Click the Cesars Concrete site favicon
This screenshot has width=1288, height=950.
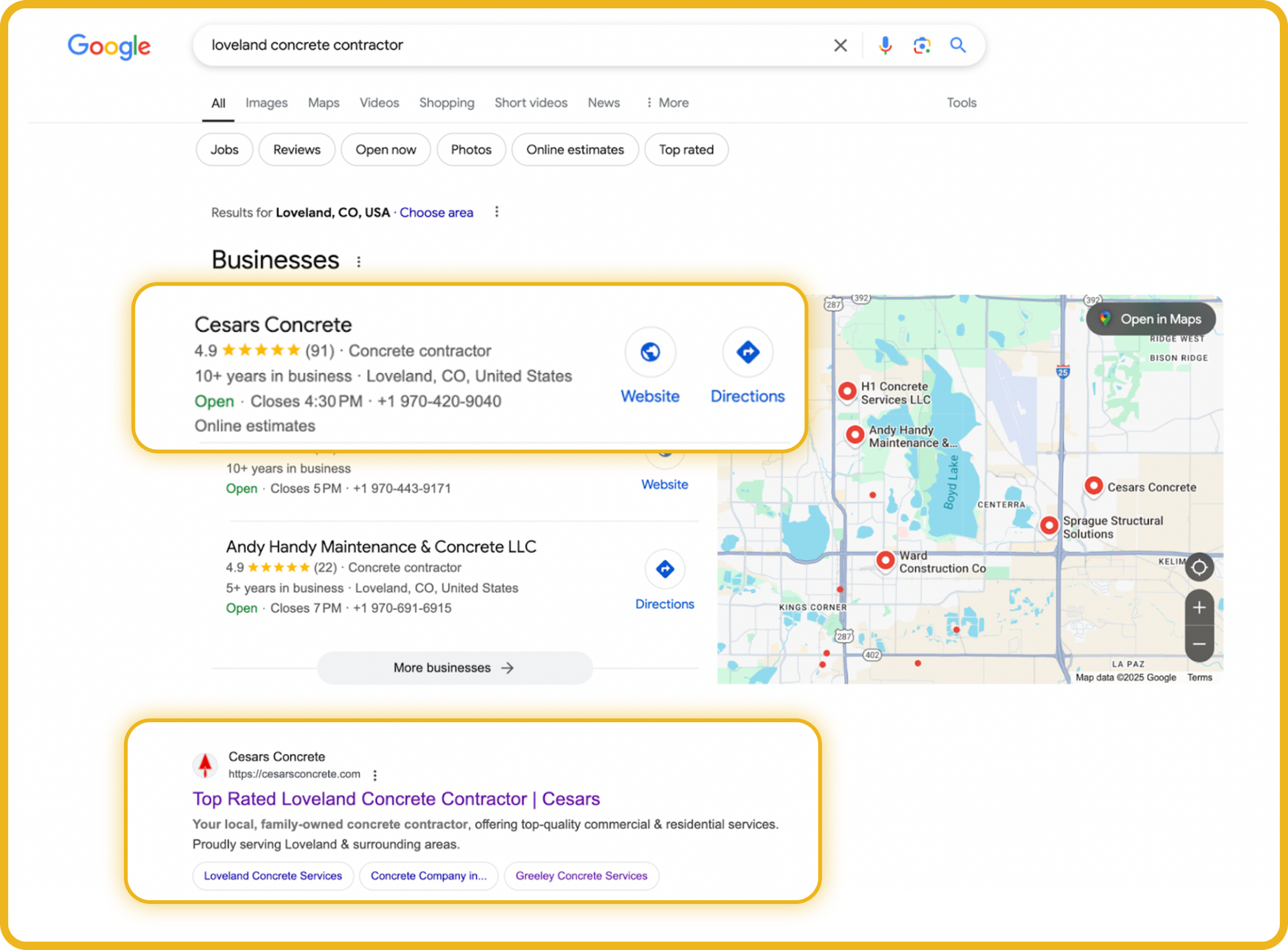click(x=205, y=765)
